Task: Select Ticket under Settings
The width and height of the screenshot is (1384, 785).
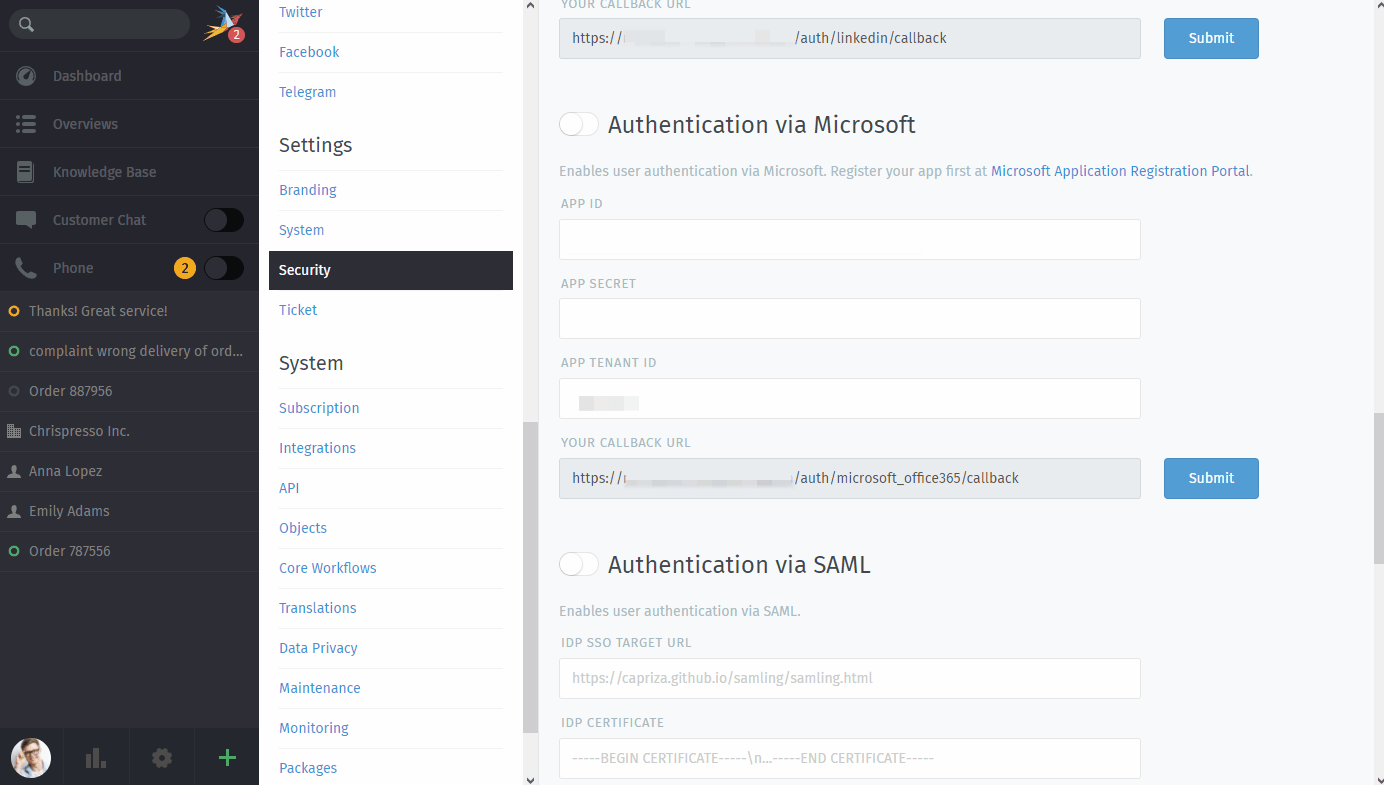Action: point(297,310)
